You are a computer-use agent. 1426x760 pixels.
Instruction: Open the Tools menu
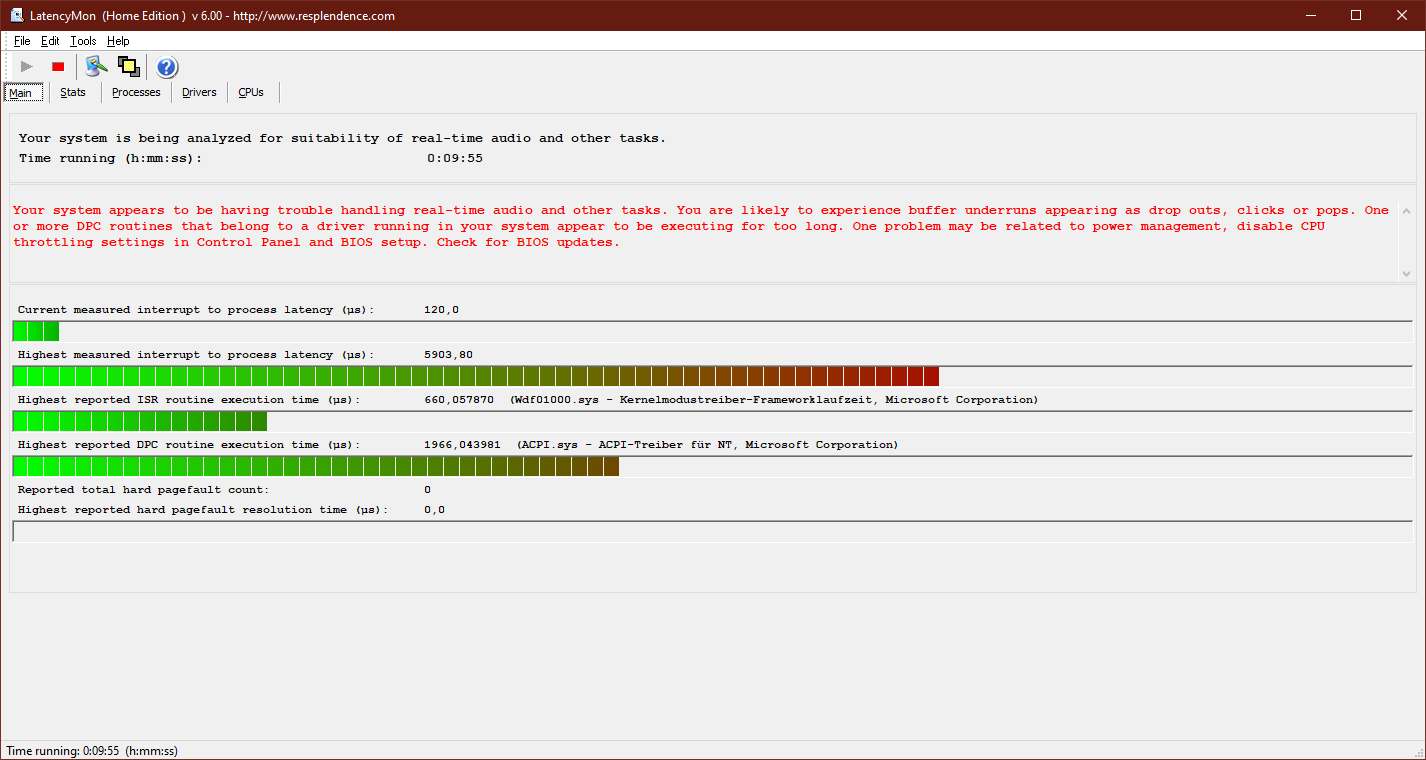point(83,41)
